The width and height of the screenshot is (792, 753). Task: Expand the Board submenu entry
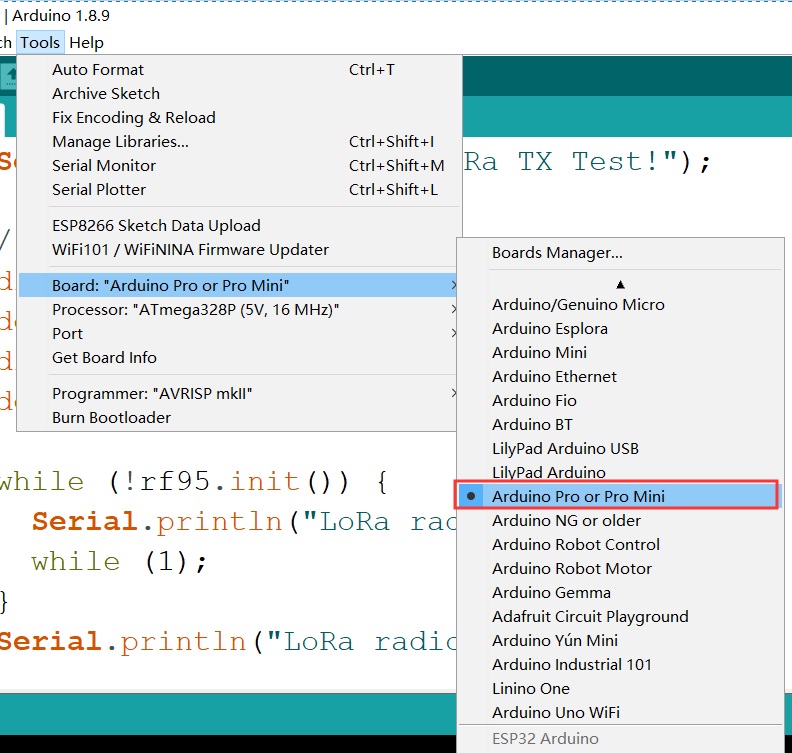(237, 285)
